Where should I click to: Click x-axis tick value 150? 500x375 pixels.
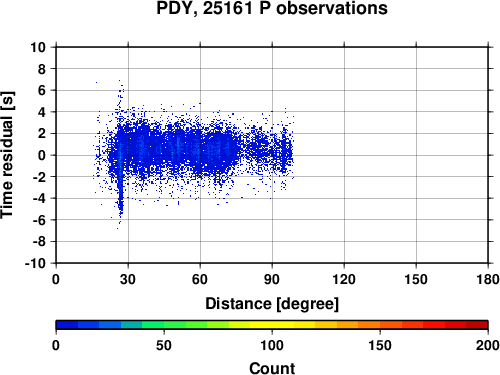point(416,279)
